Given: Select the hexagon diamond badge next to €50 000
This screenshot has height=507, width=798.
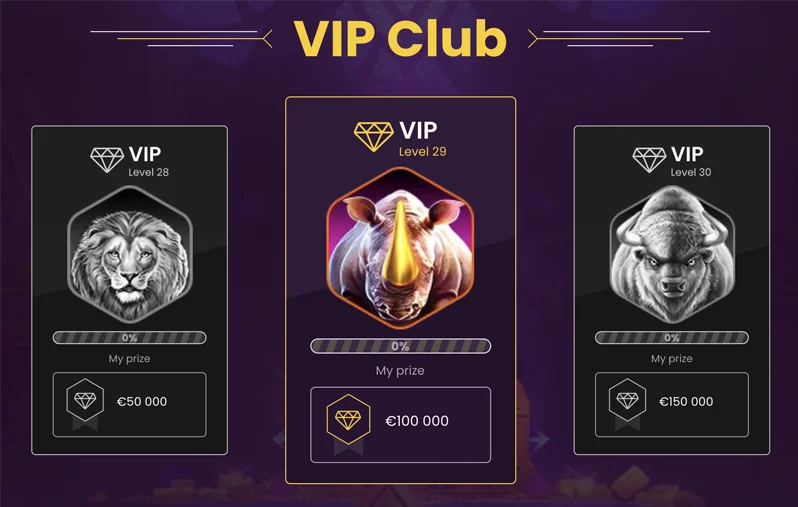Looking at the screenshot, I should 85,401.
